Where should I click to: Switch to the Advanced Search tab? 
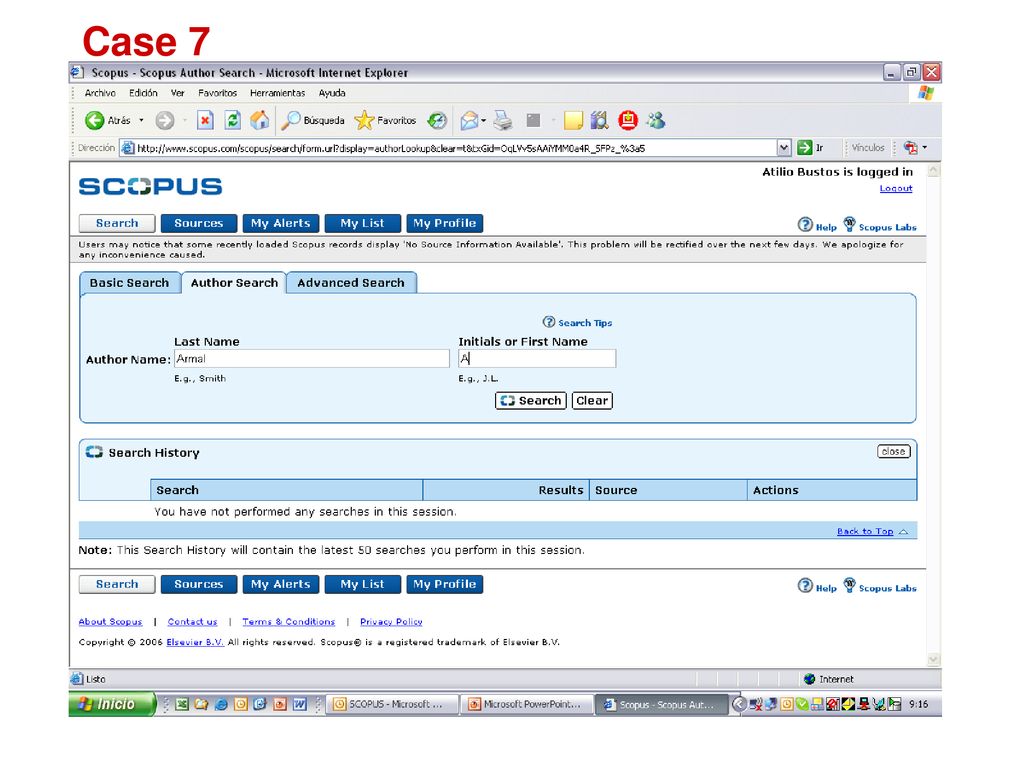[x=351, y=283]
